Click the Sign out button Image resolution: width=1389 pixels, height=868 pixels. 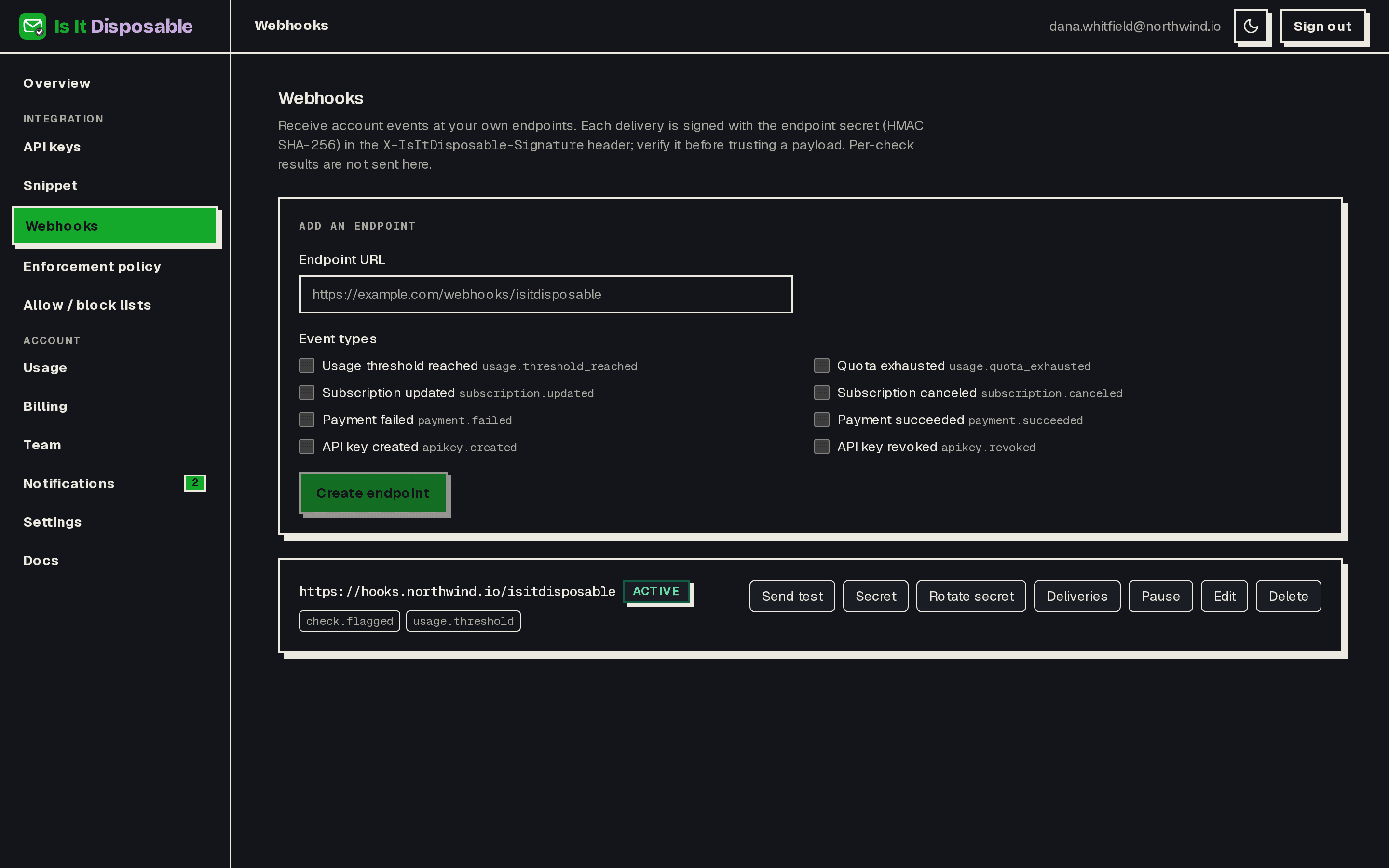click(x=1322, y=26)
